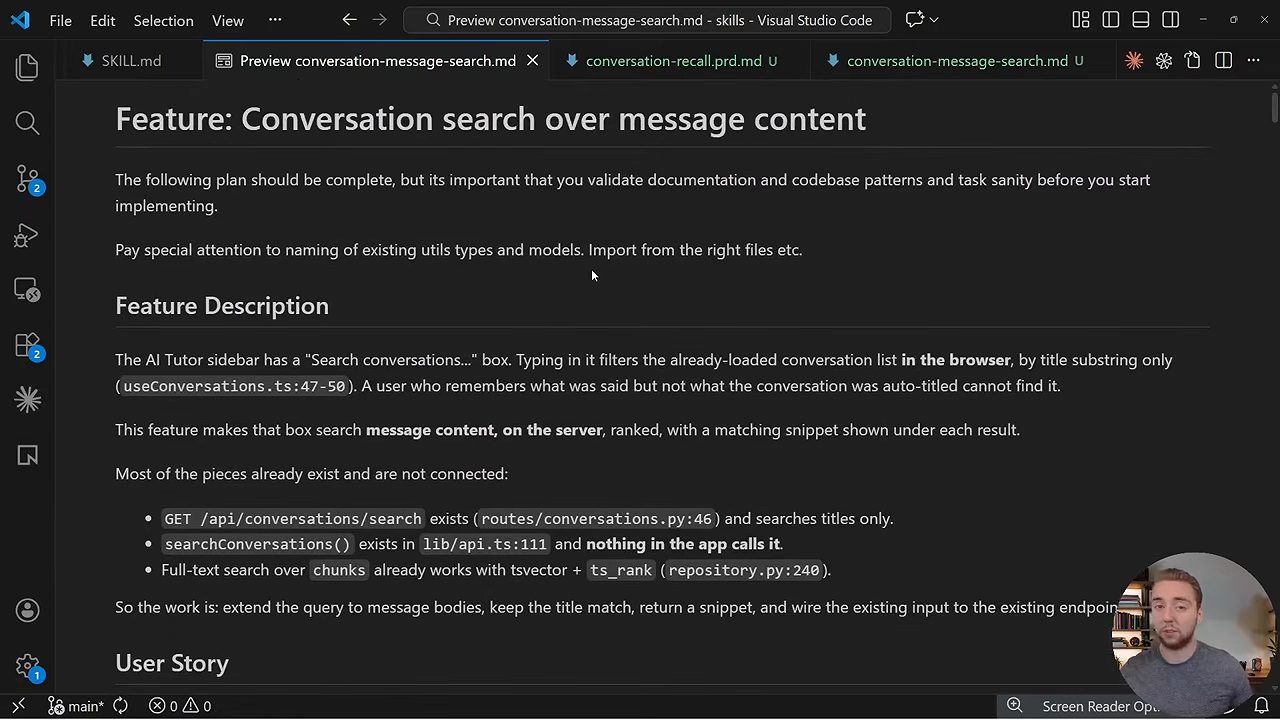The width and height of the screenshot is (1280, 720).
Task: Open the Selection menu
Action: point(163,20)
